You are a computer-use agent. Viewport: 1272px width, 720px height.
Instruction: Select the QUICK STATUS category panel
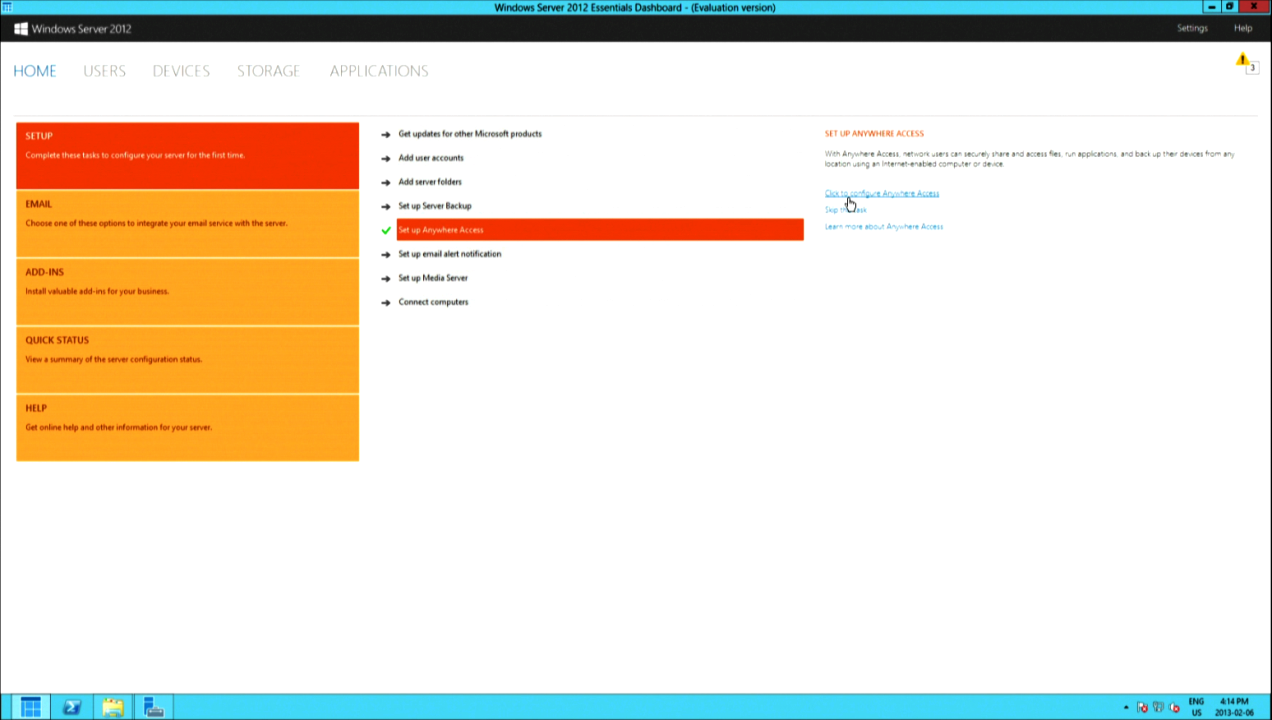tap(187, 360)
